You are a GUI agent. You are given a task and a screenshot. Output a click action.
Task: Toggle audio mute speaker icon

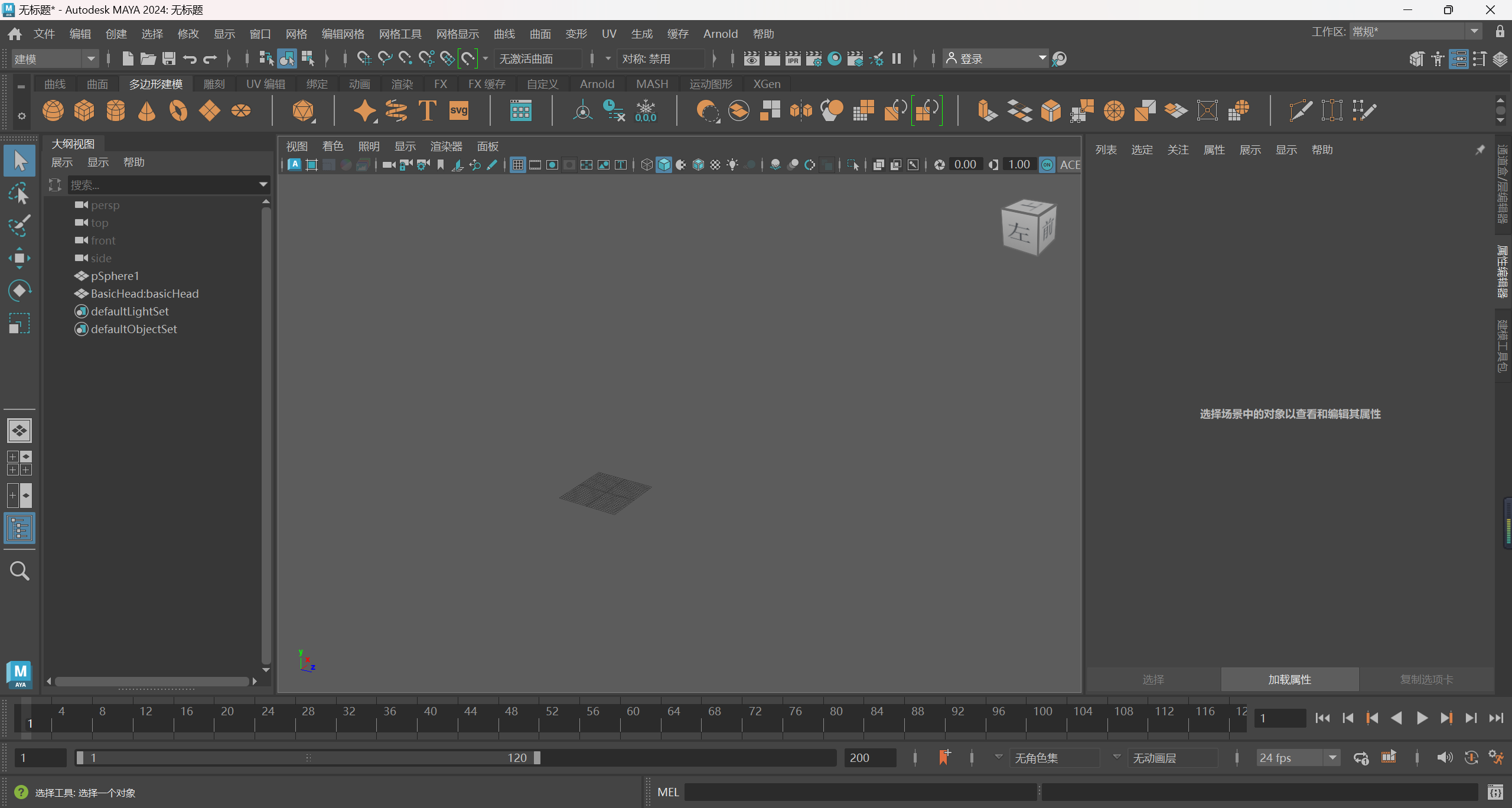[x=1445, y=757]
